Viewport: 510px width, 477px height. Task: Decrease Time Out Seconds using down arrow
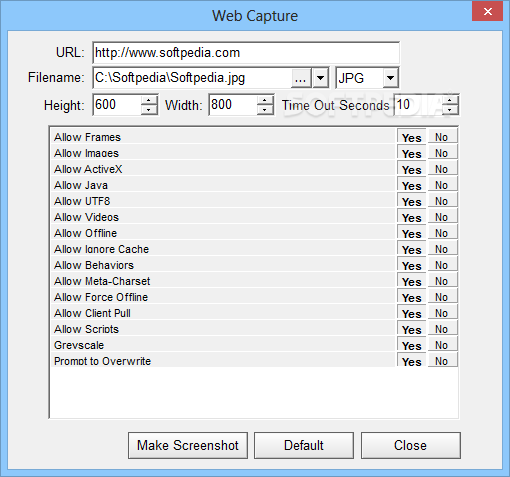(x=450, y=110)
